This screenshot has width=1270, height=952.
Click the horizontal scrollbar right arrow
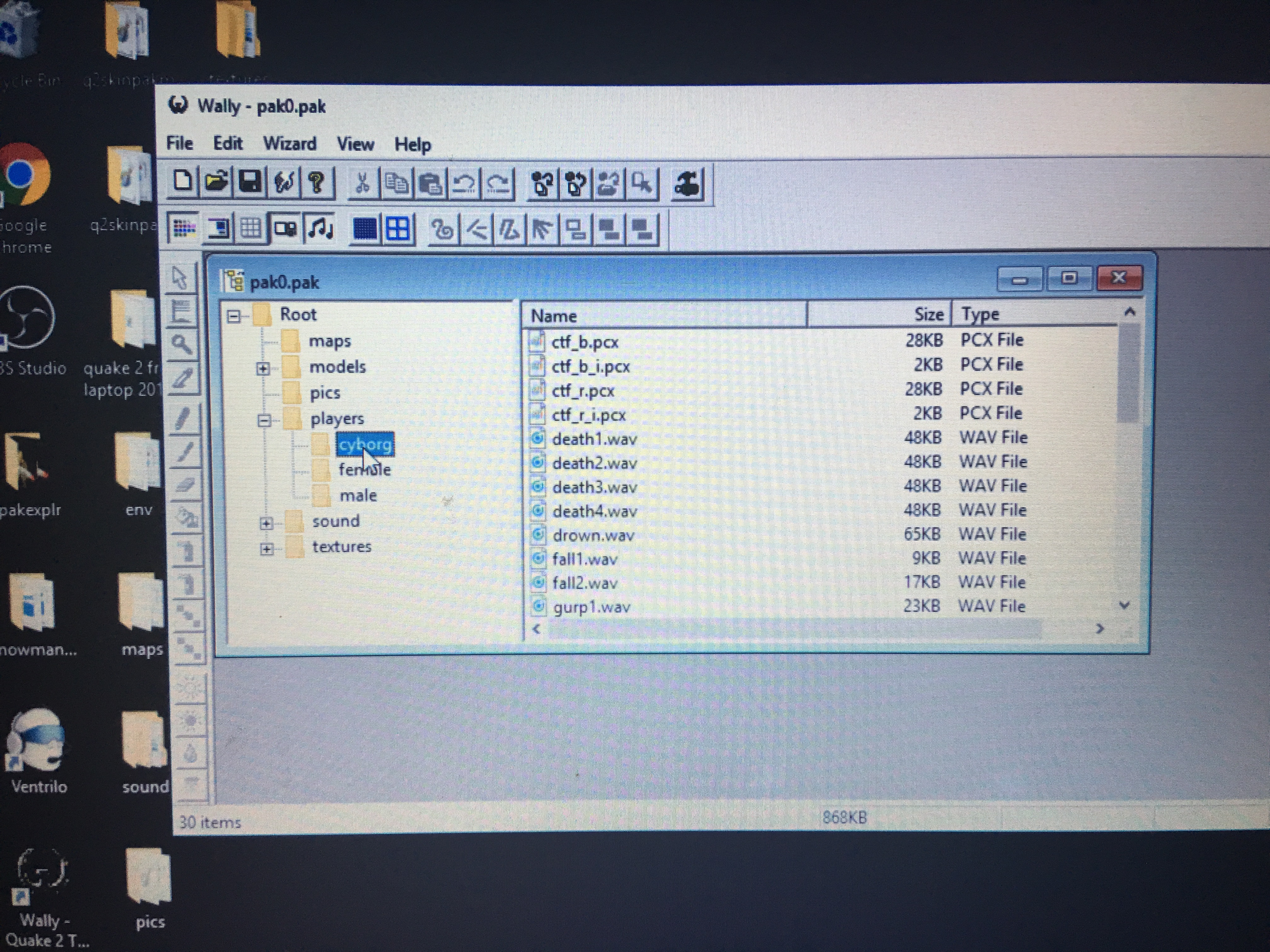(x=1100, y=629)
